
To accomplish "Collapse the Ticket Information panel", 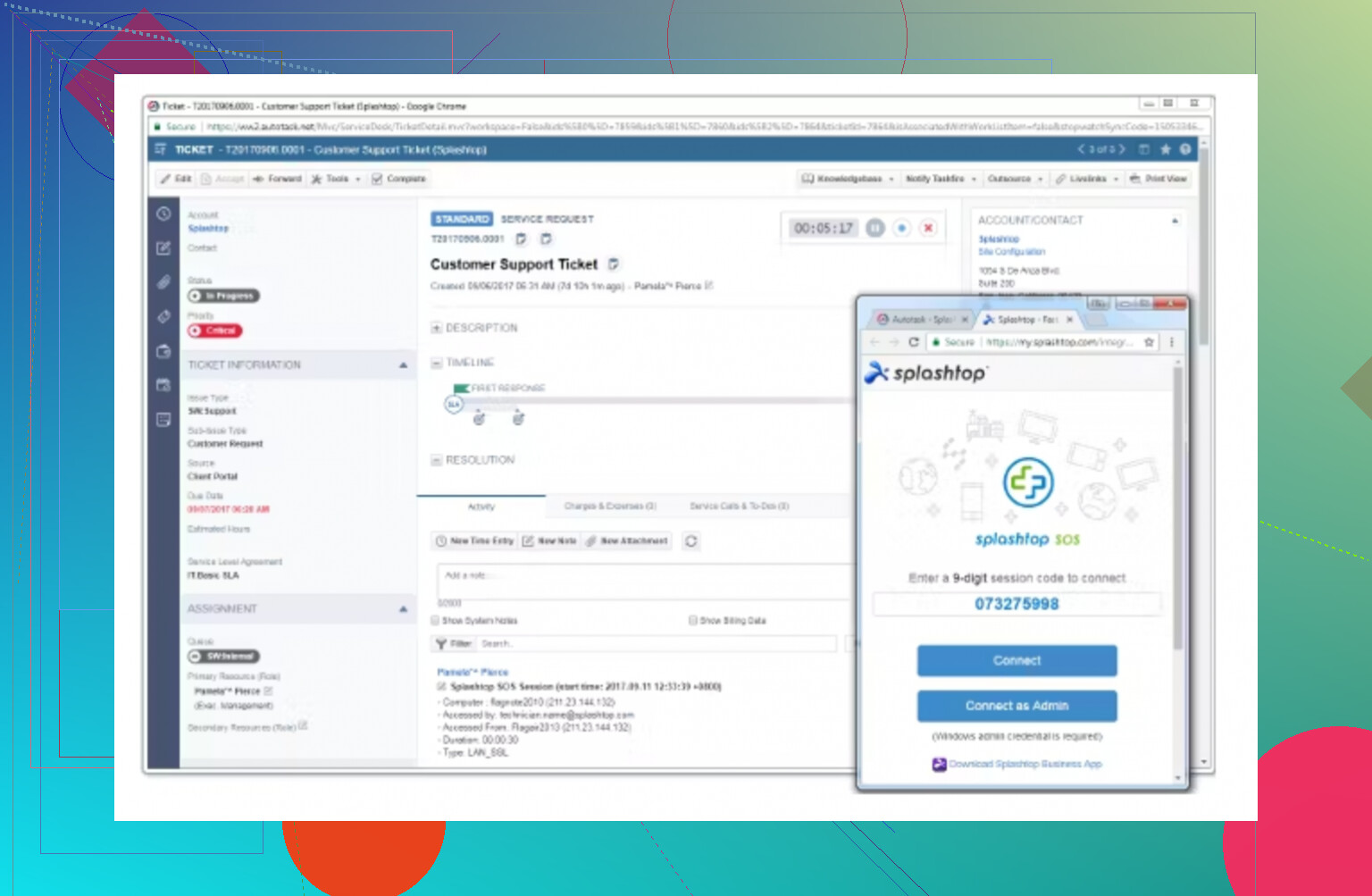I will coord(403,365).
